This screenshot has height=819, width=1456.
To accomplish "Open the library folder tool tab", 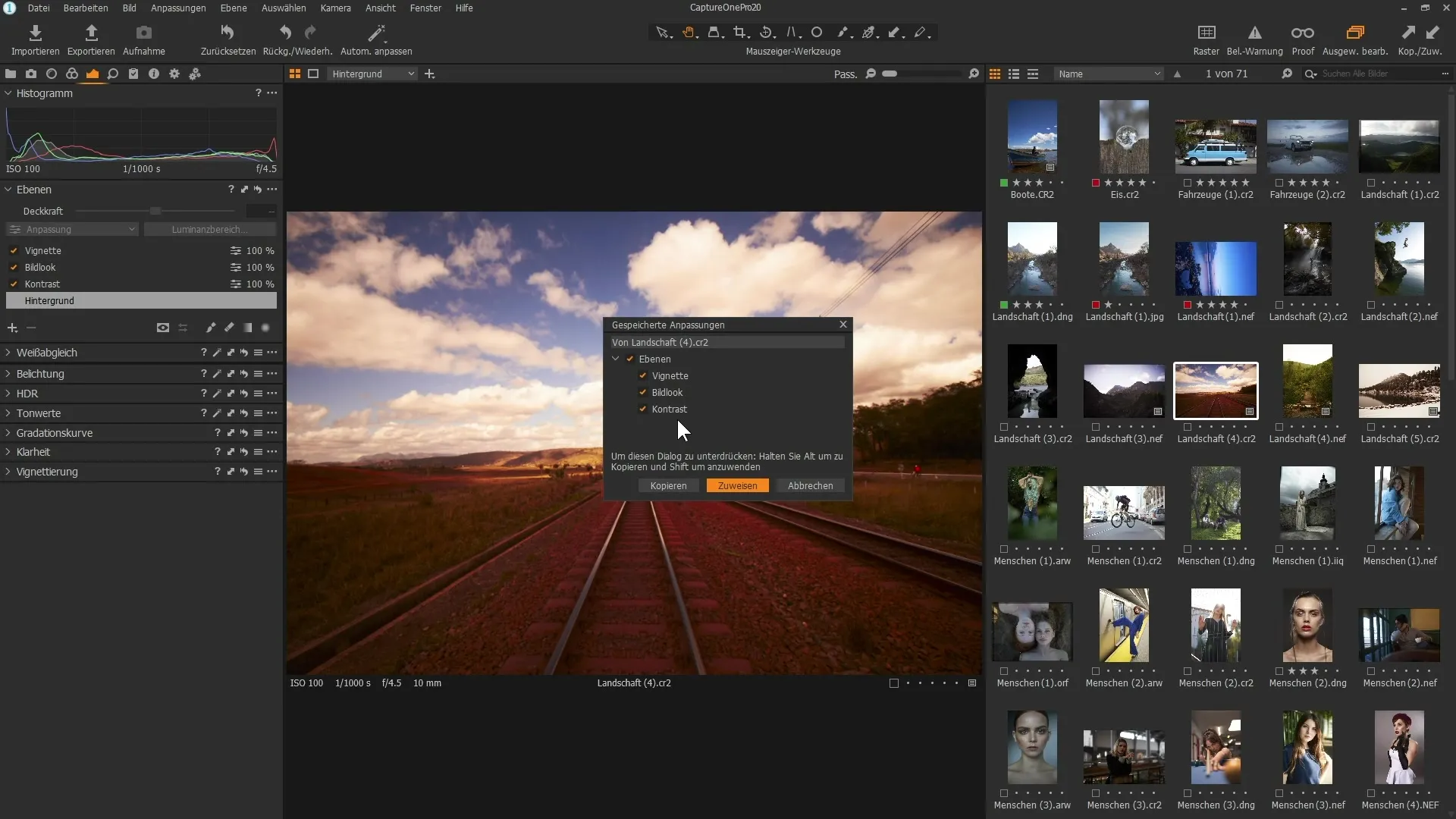I will click(x=11, y=74).
